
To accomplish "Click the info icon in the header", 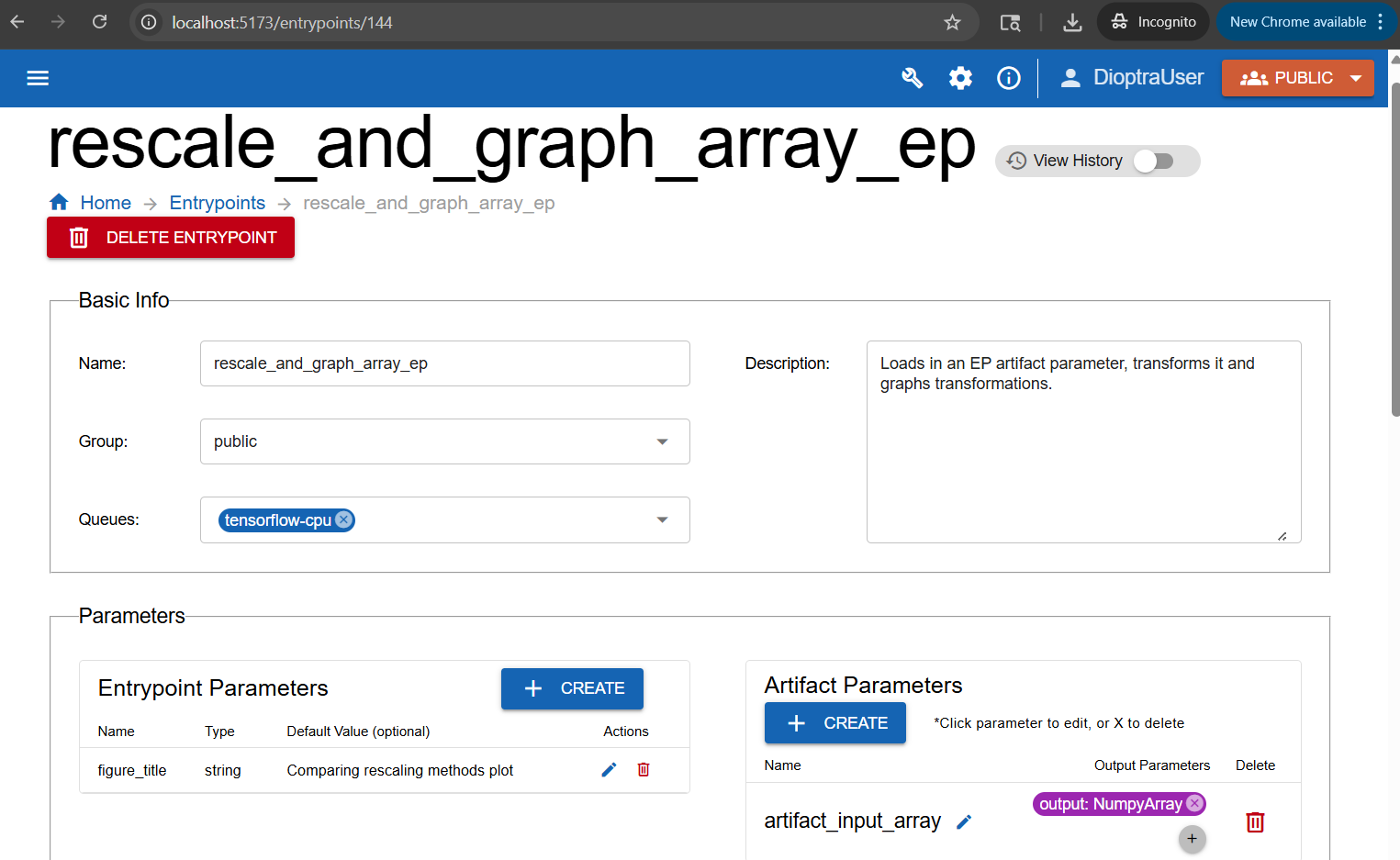I will click(x=1008, y=78).
